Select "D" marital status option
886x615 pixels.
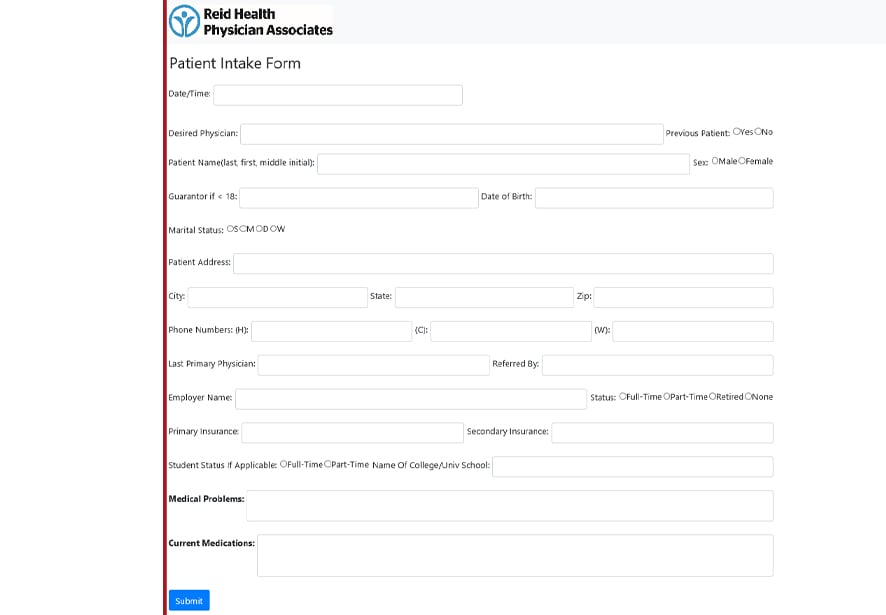[258, 229]
